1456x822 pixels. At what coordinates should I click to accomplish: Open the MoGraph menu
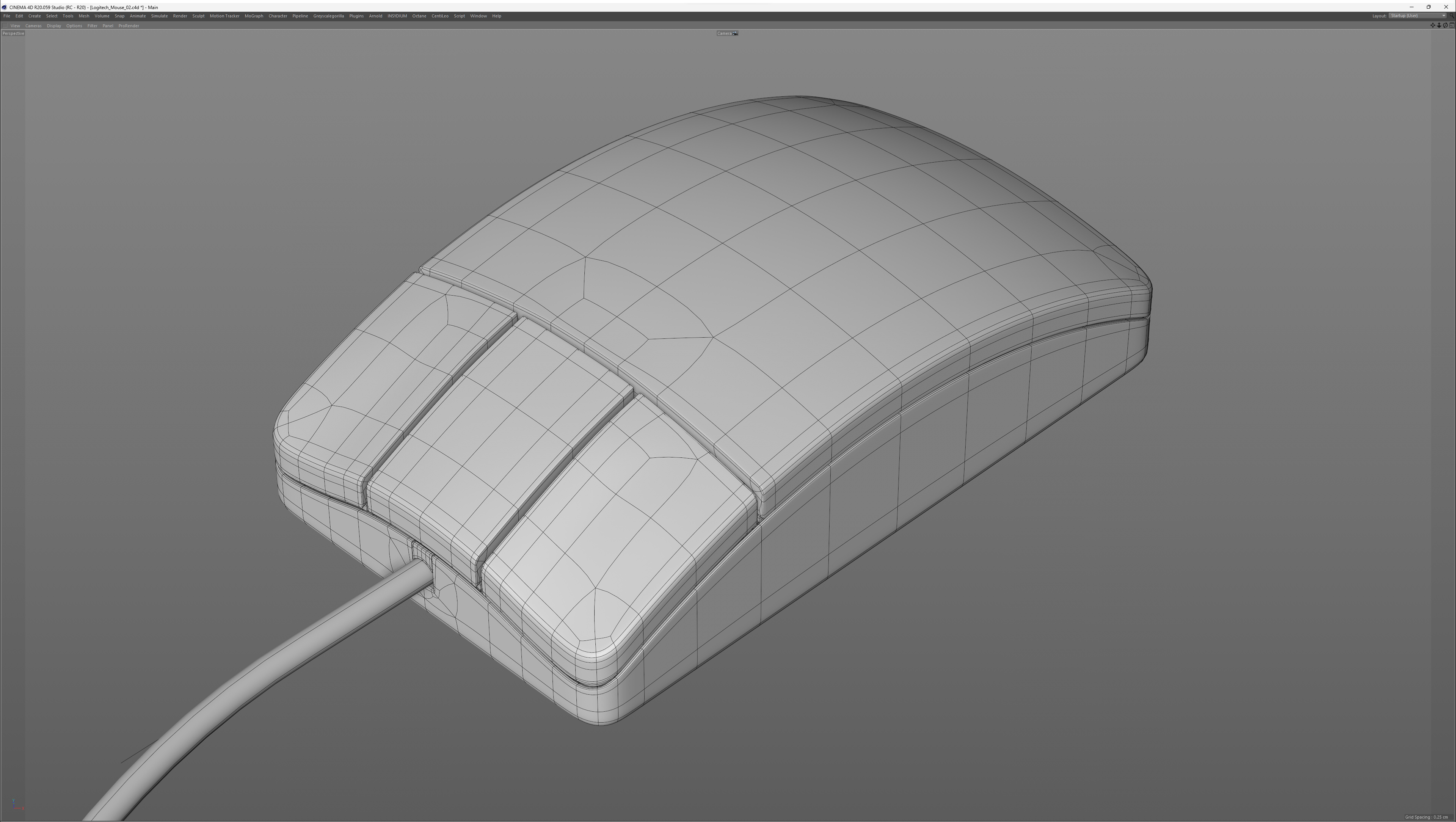tap(253, 16)
